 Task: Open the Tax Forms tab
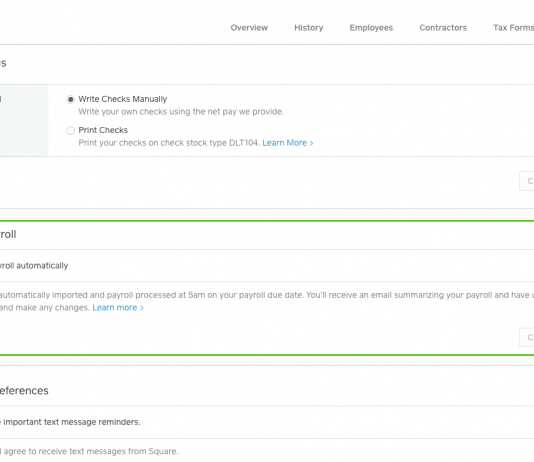pyautogui.click(x=513, y=28)
